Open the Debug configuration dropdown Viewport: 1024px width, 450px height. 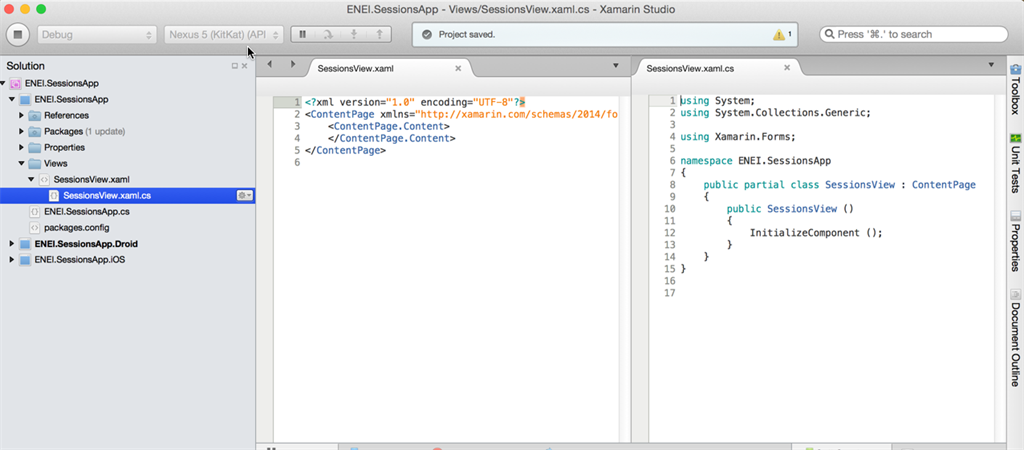coord(97,35)
